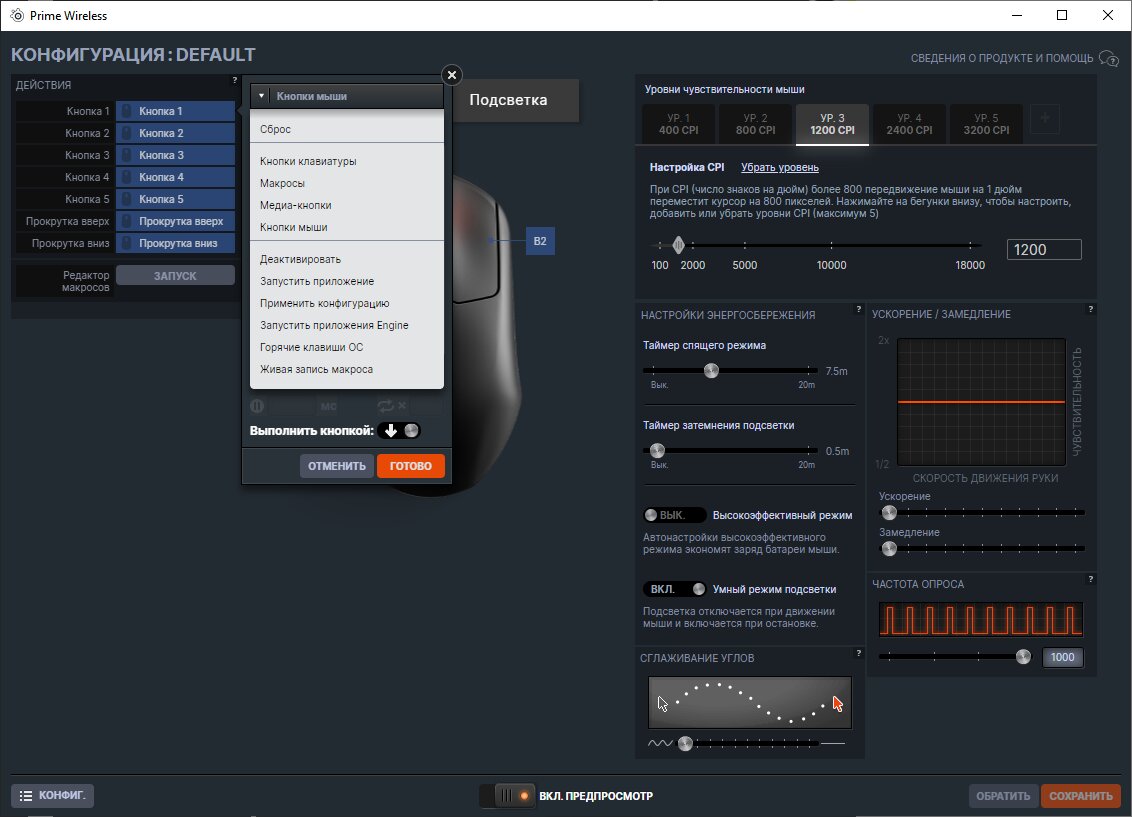Click the add CPI level plus icon
Image resolution: width=1132 pixels, height=817 pixels.
coord(1044,118)
